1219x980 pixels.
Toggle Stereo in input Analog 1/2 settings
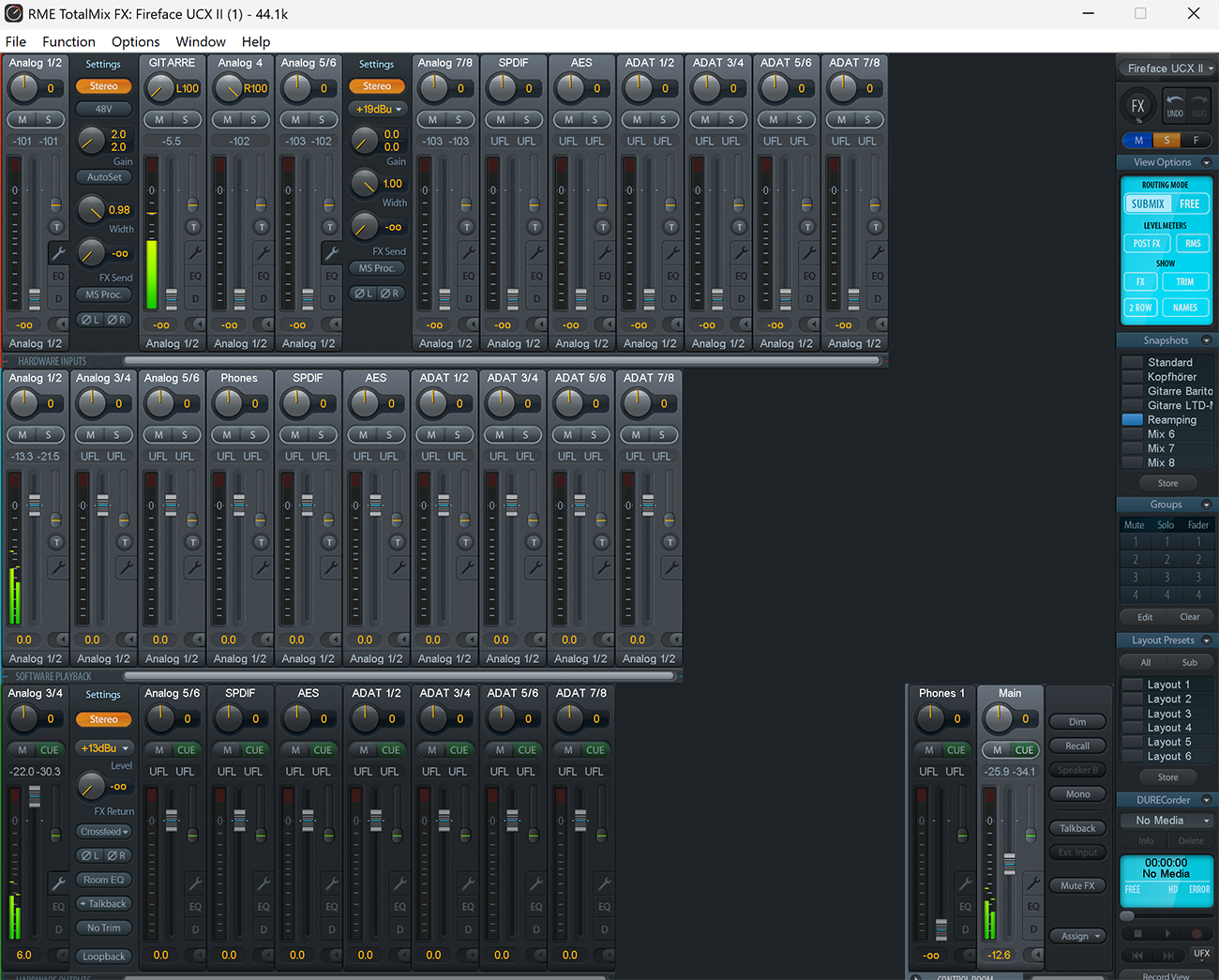[104, 86]
